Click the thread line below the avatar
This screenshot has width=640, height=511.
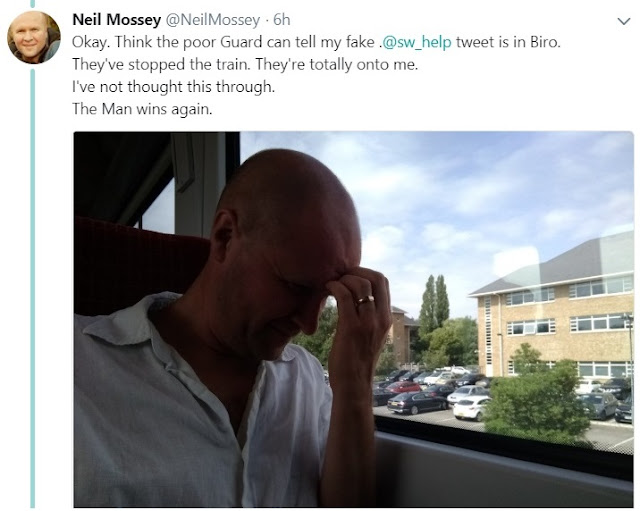33,288
